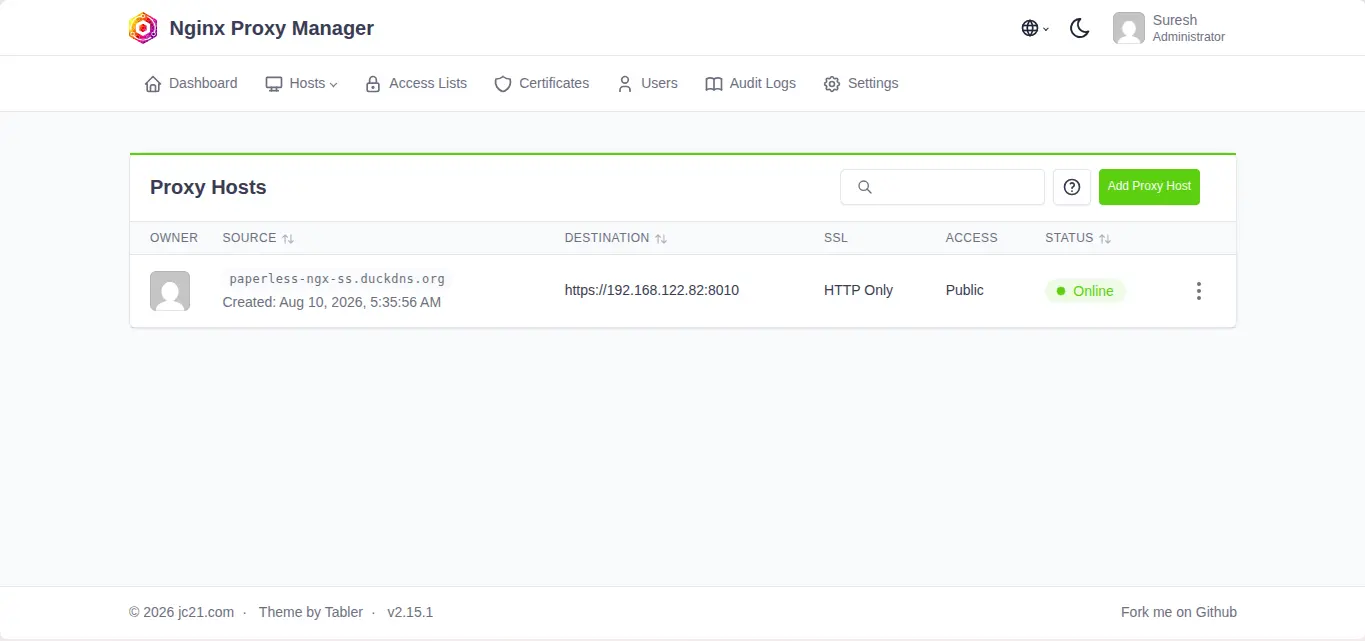The height and width of the screenshot is (641, 1365).
Task: Click destination https://192.168.122.82:8010
Action: pyautogui.click(x=652, y=291)
